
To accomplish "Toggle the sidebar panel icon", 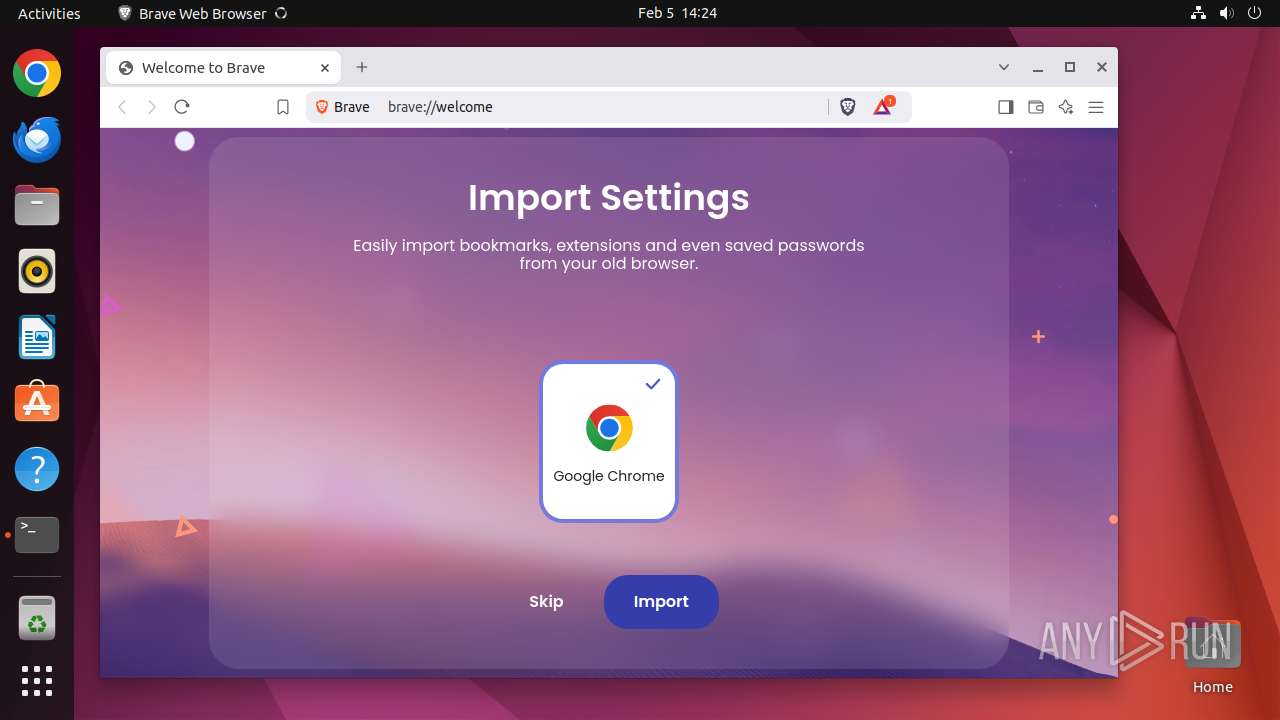I will (x=1006, y=107).
